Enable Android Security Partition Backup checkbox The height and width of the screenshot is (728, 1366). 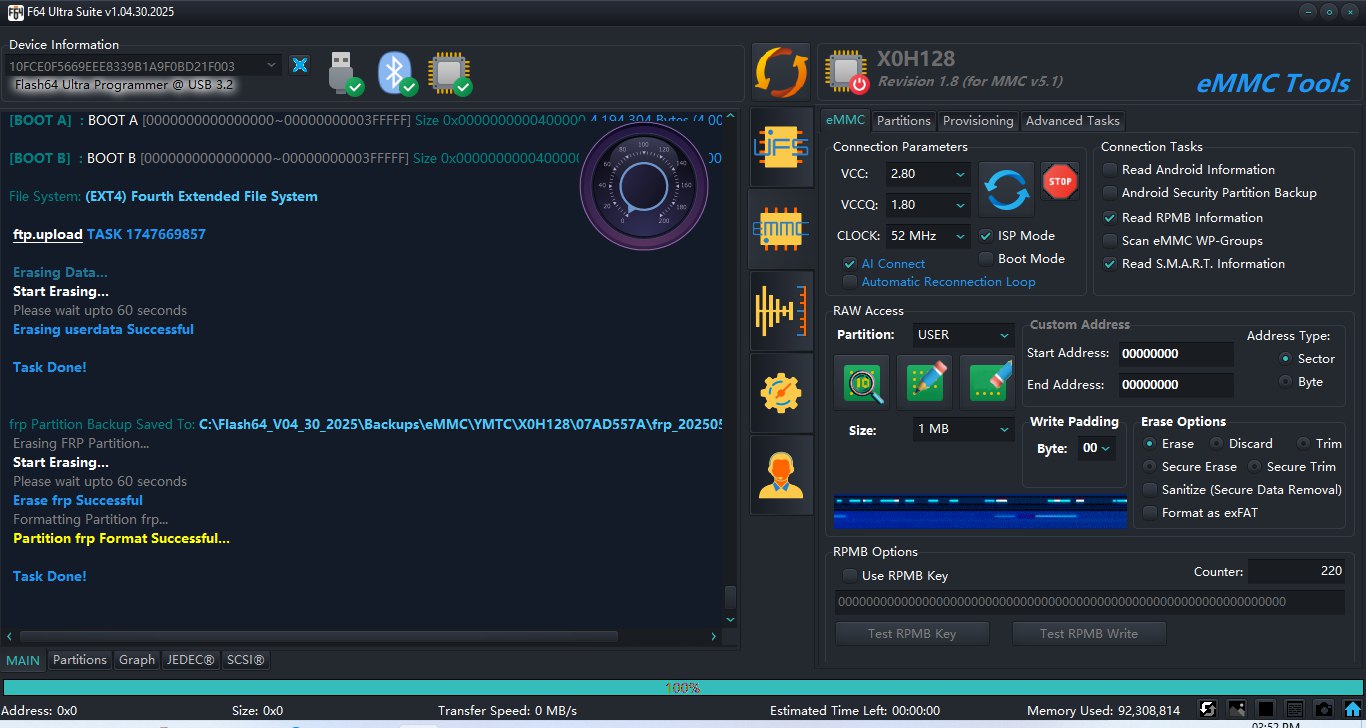1110,193
